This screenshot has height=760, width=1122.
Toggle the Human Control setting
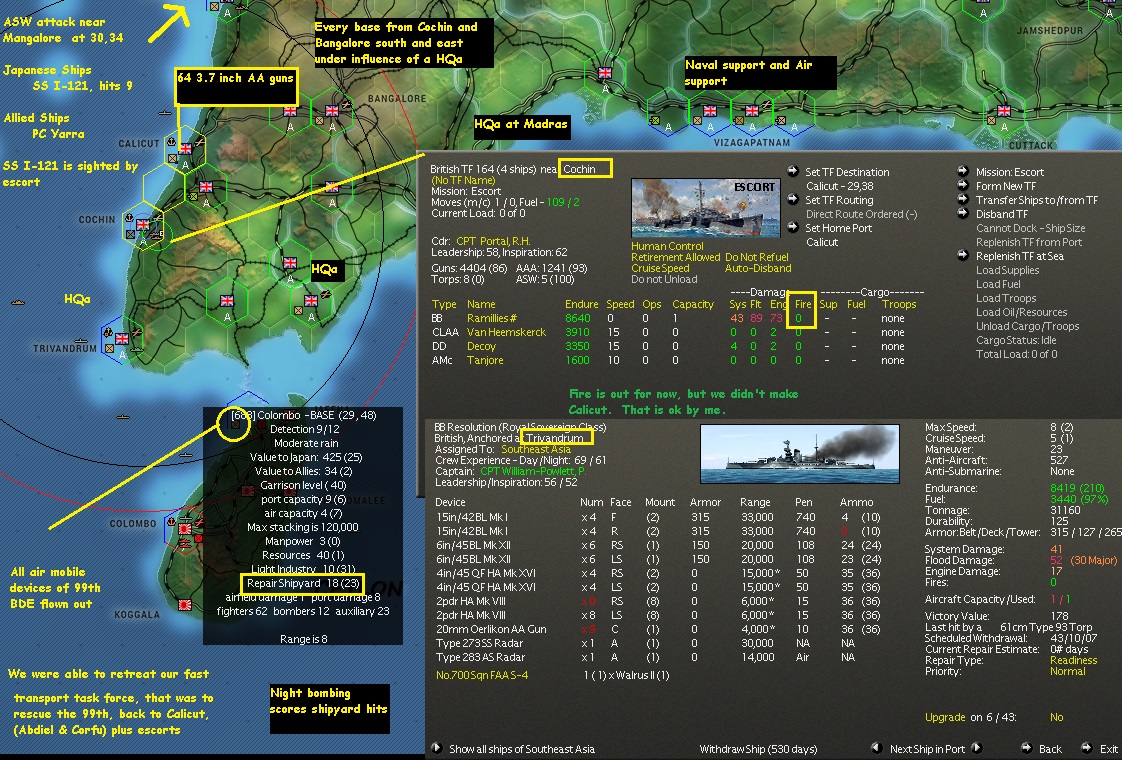(667, 245)
